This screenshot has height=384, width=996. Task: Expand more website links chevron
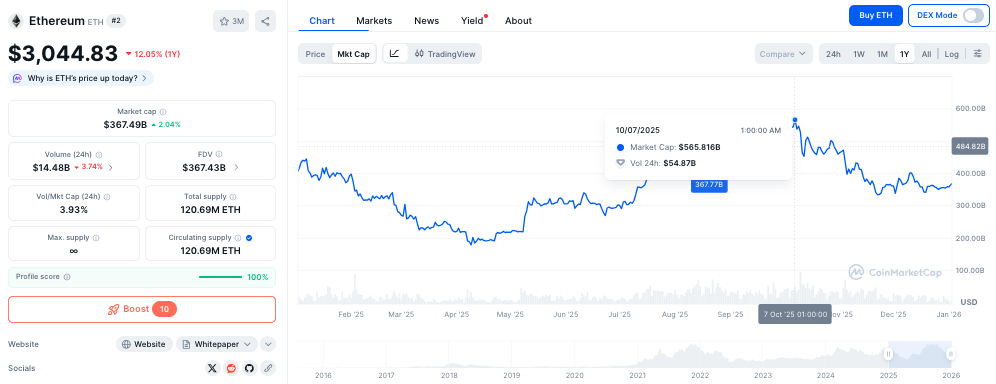pyautogui.click(x=268, y=344)
